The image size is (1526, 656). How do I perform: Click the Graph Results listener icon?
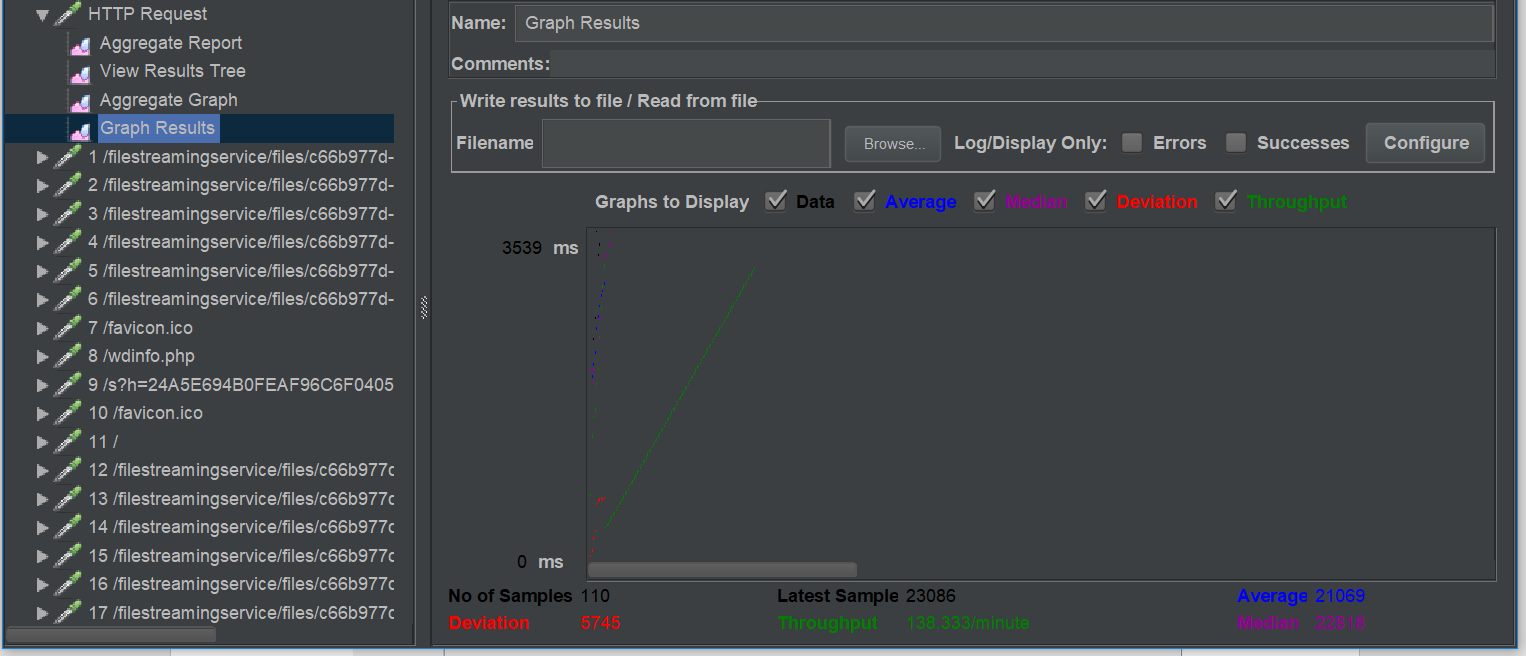tap(80, 129)
